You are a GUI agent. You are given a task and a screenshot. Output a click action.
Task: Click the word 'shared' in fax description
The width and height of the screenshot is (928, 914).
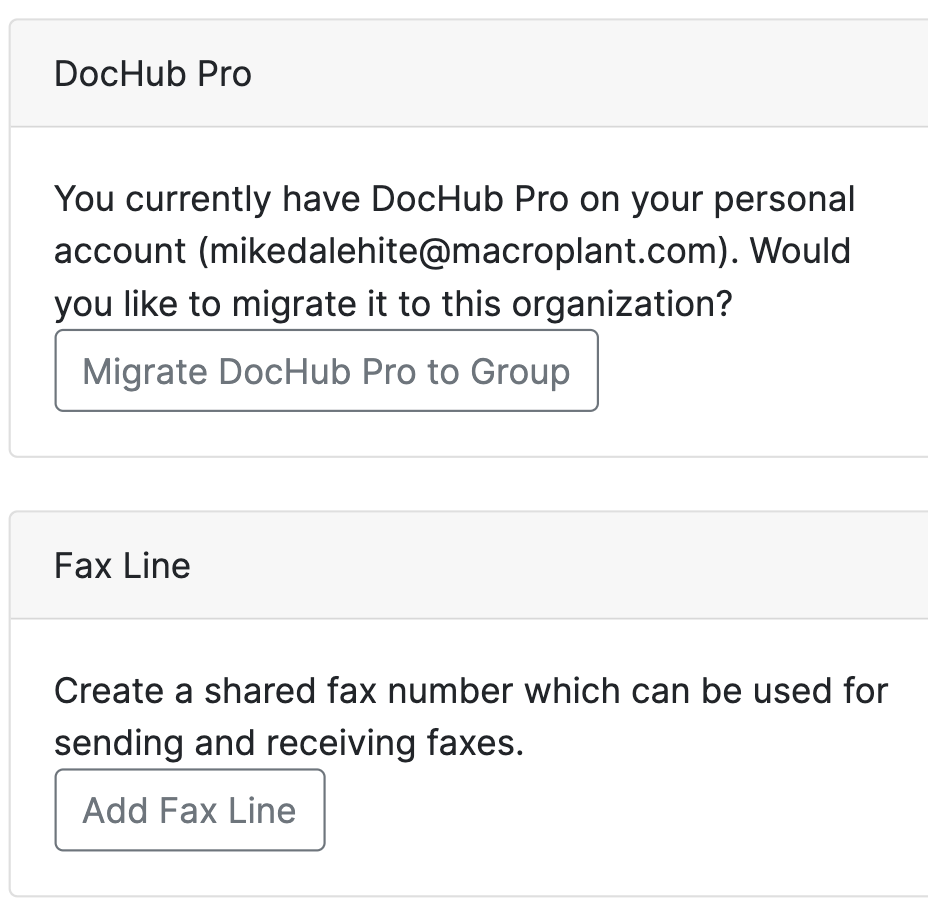coord(261,691)
